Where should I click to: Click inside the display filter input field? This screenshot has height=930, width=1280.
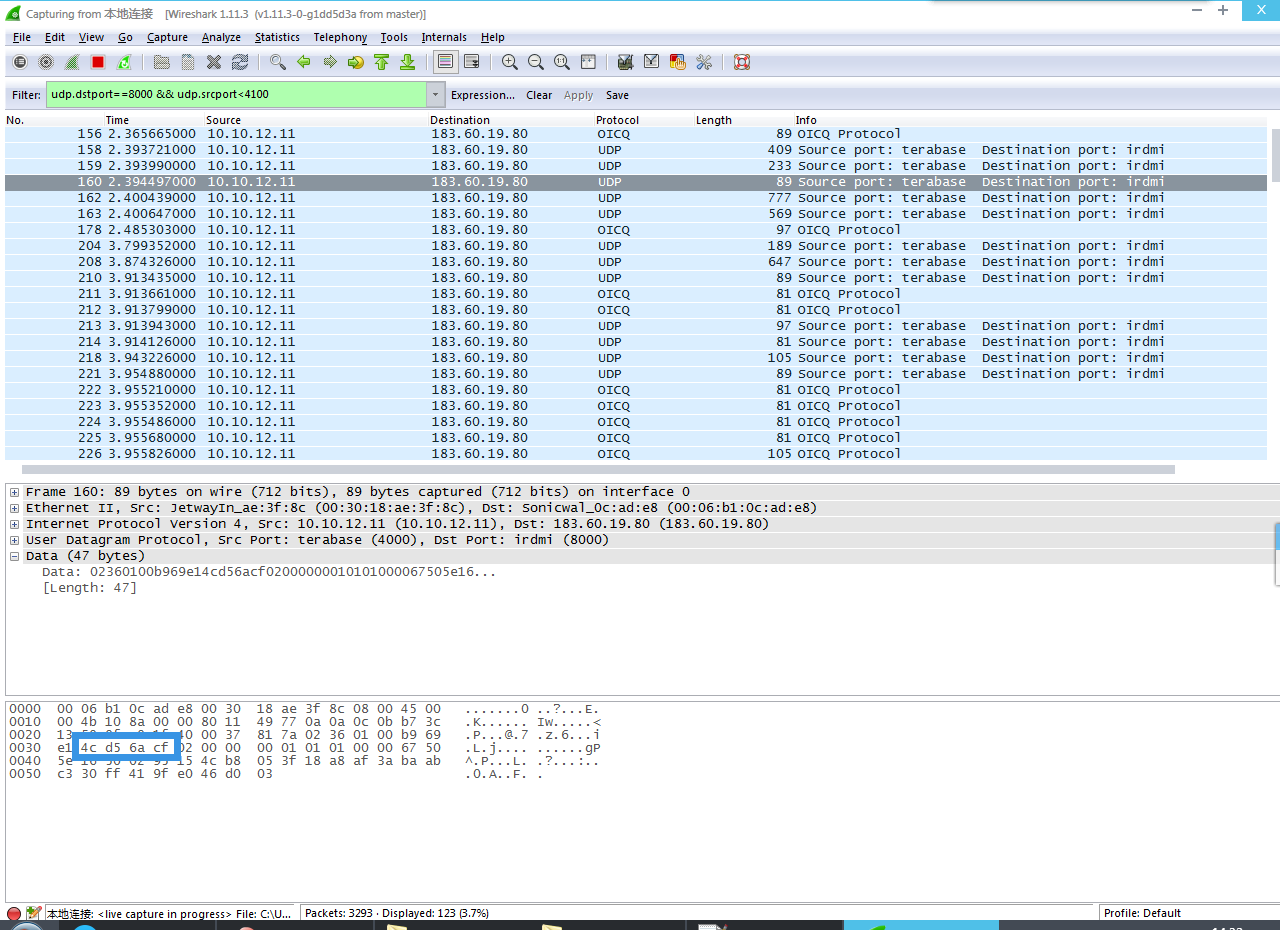[236, 95]
